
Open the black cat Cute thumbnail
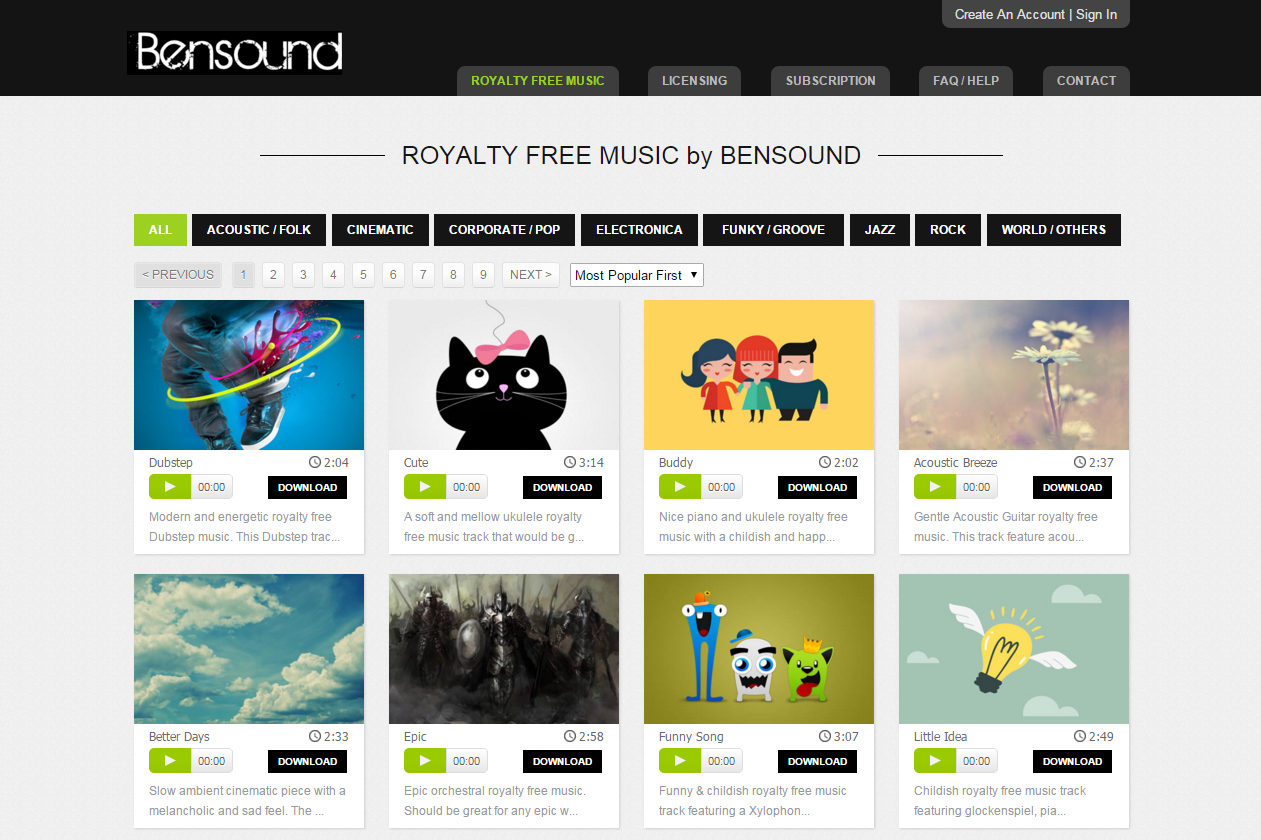(504, 375)
